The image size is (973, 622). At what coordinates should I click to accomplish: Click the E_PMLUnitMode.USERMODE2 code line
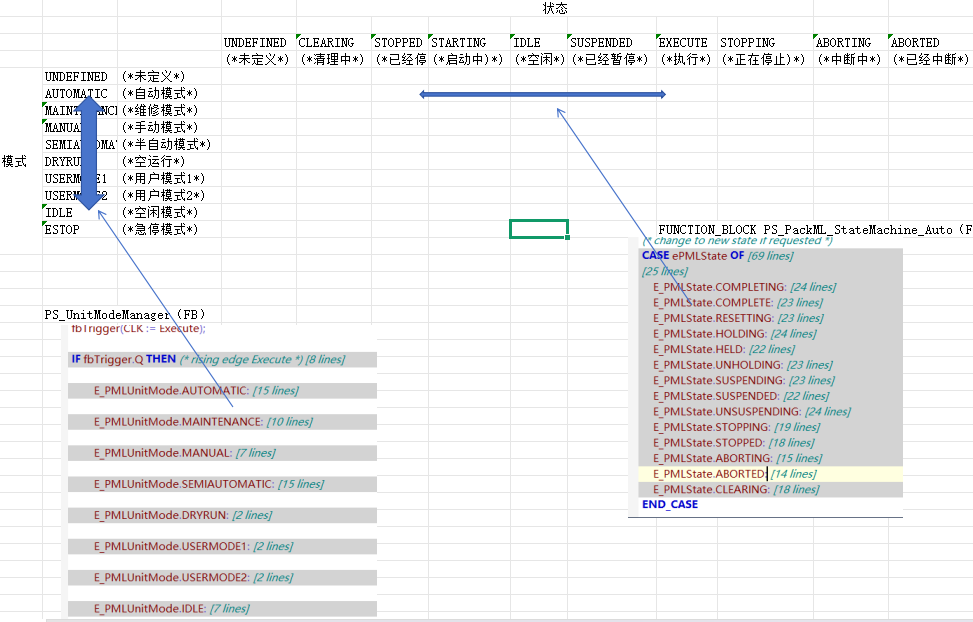(x=222, y=577)
